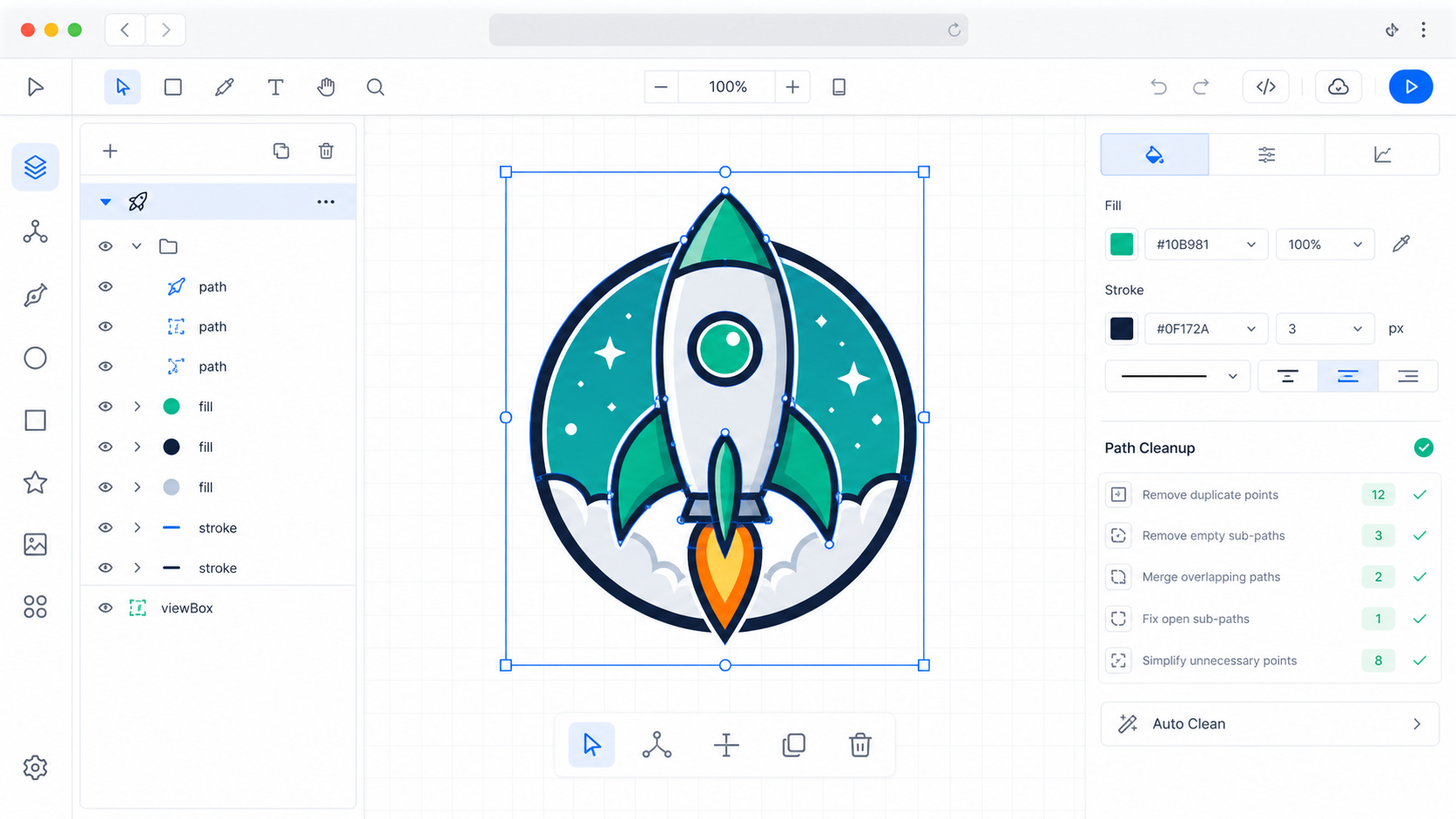Click the eyedropper next to fill opacity
The height and width of the screenshot is (819, 1456).
tap(1401, 245)
